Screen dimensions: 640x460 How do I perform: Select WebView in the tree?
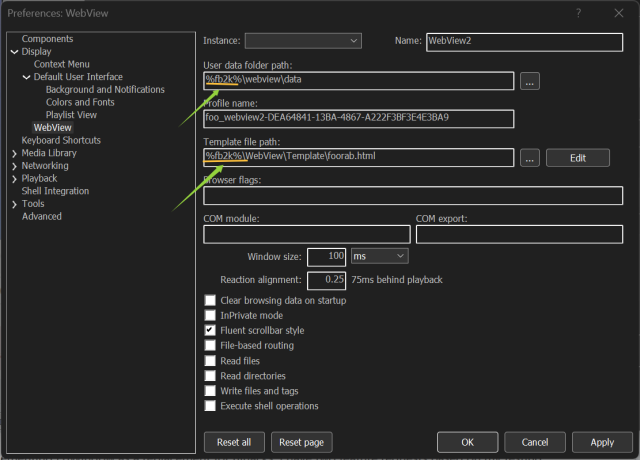53,128
